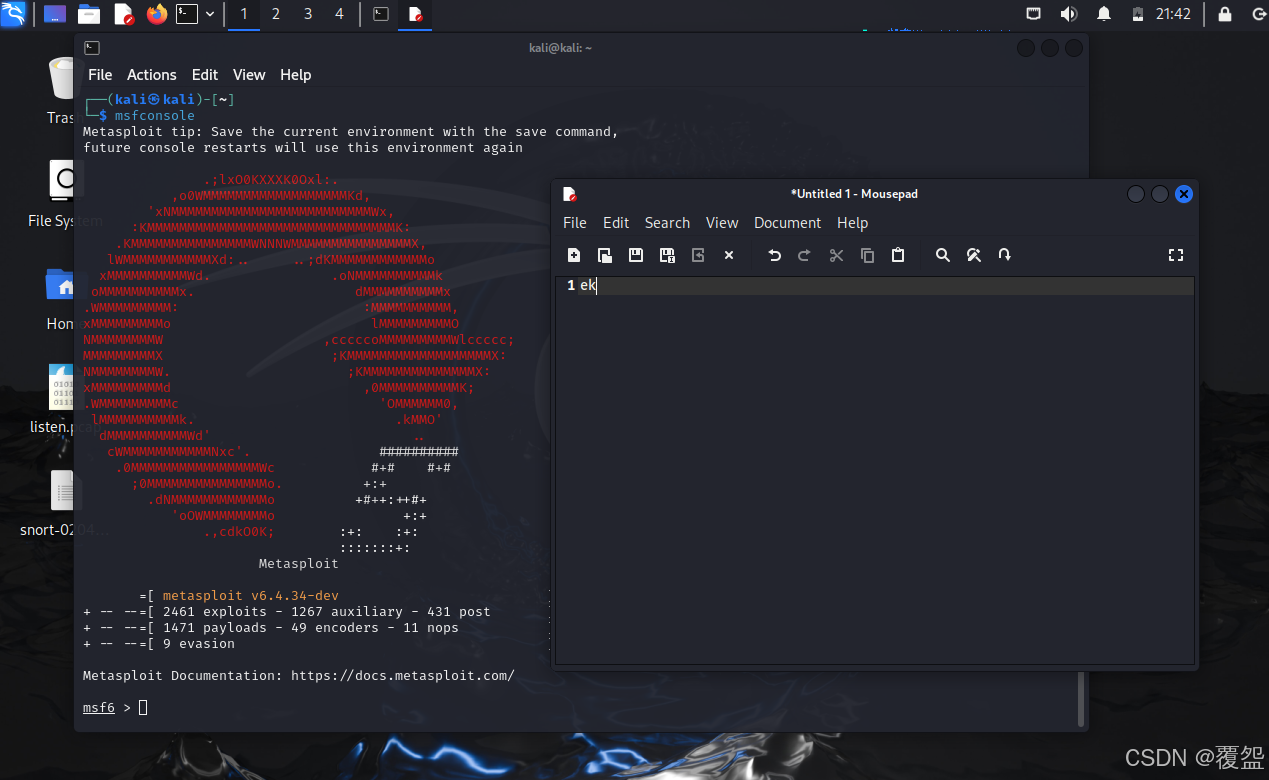Select the snort-02 file on the desktop

point(63,503)
